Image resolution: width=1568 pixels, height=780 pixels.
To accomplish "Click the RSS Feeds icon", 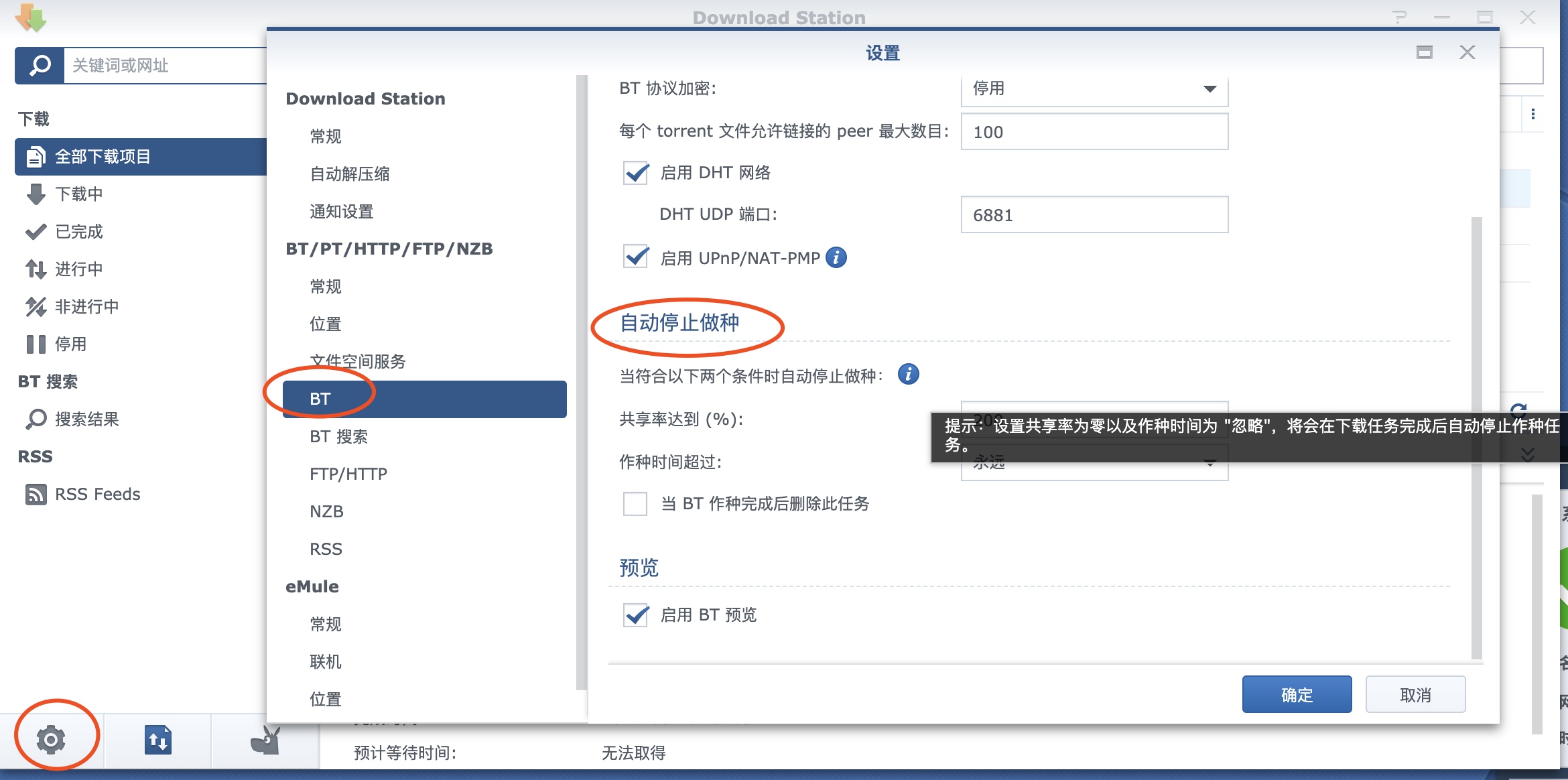I will [36, 495].
